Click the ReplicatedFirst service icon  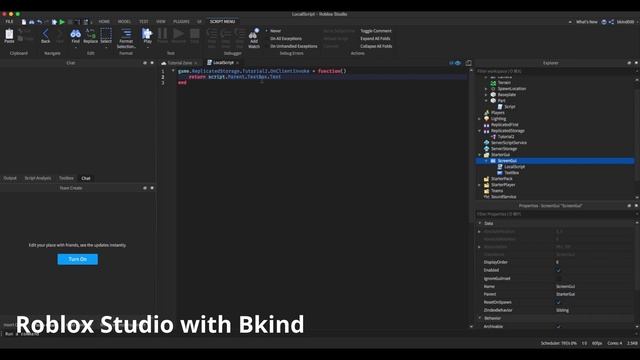487,124
